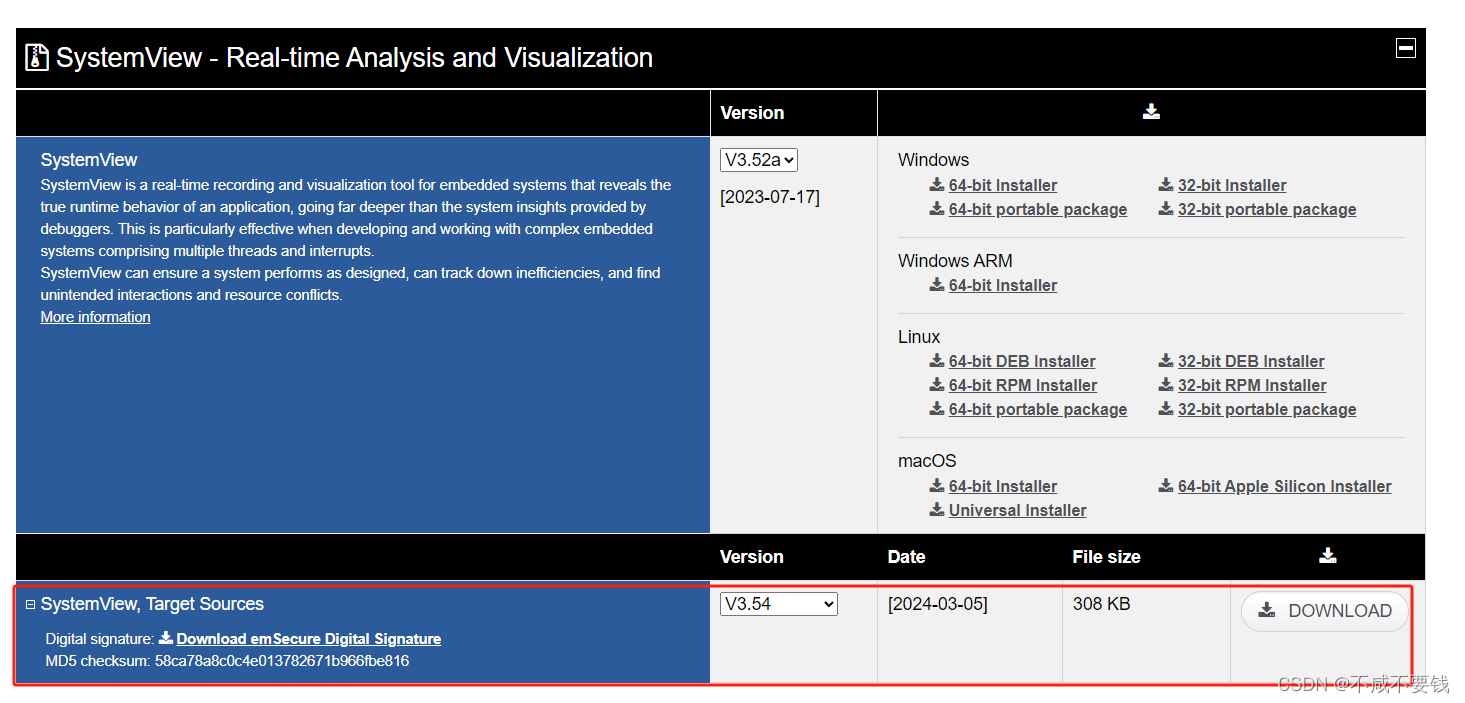1465x703 pixels.
Task: Collapse SystemView, Target Sources row
Action: point(30,604)
